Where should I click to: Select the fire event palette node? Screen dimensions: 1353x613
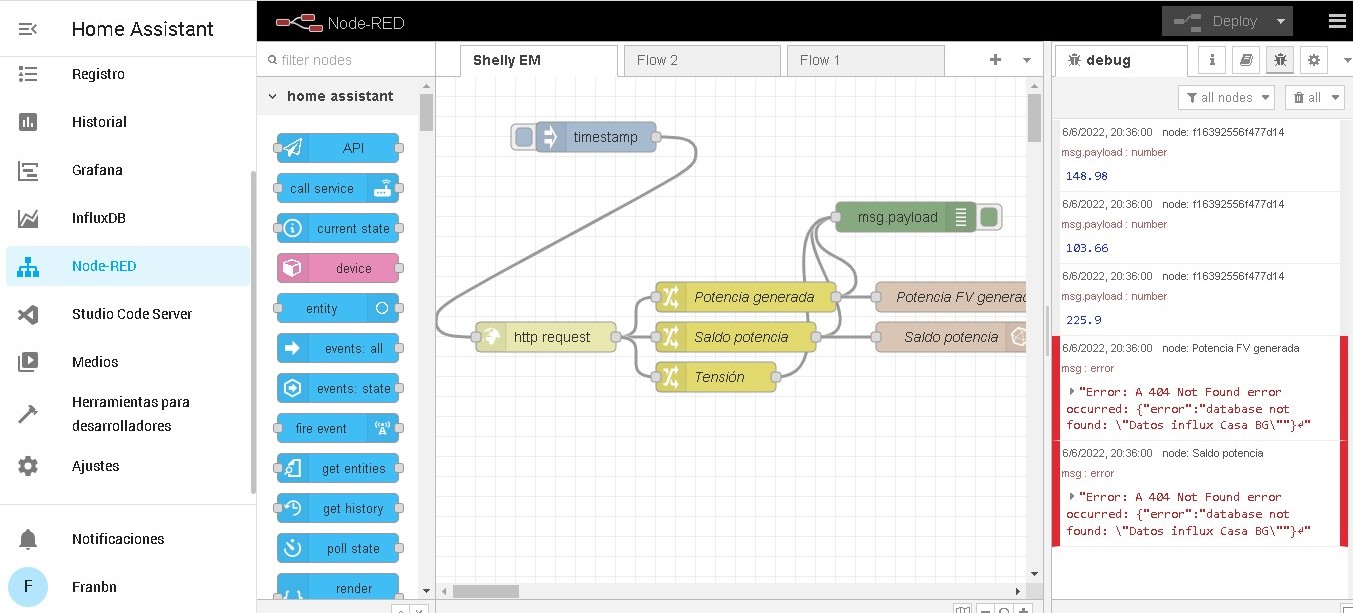click(338, 428)
